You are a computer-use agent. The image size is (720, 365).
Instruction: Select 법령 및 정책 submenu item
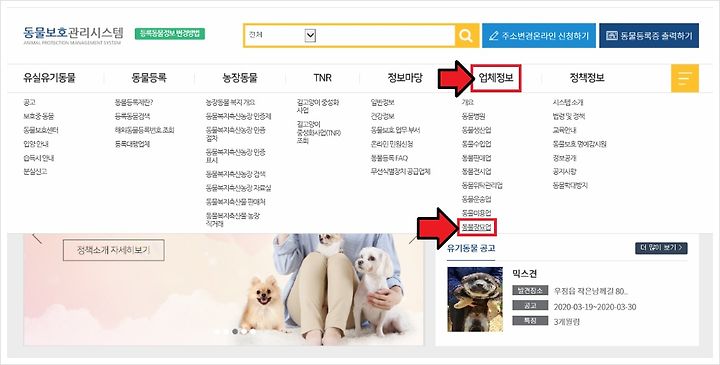[569, 117]
